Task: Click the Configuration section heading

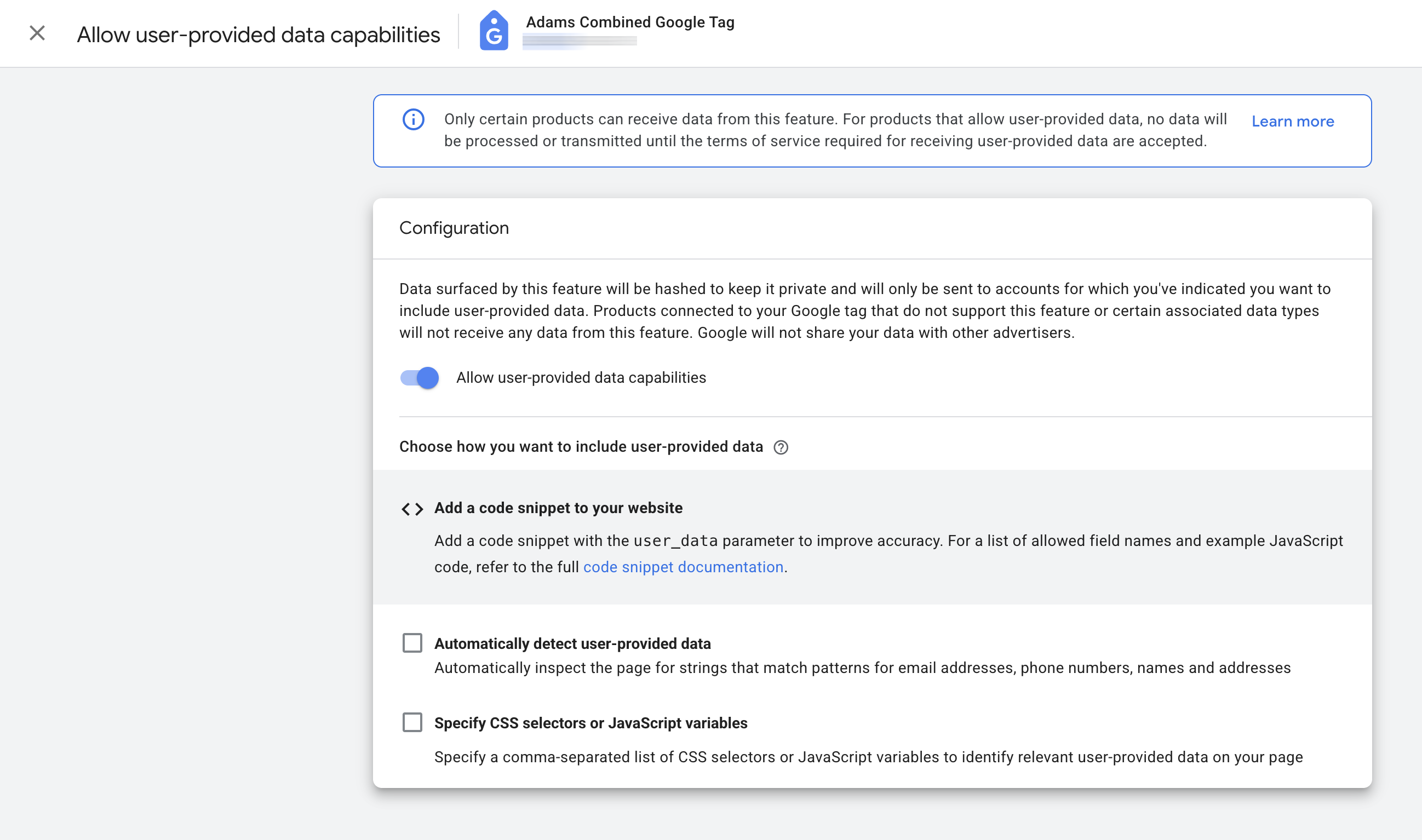Action: 454,228
